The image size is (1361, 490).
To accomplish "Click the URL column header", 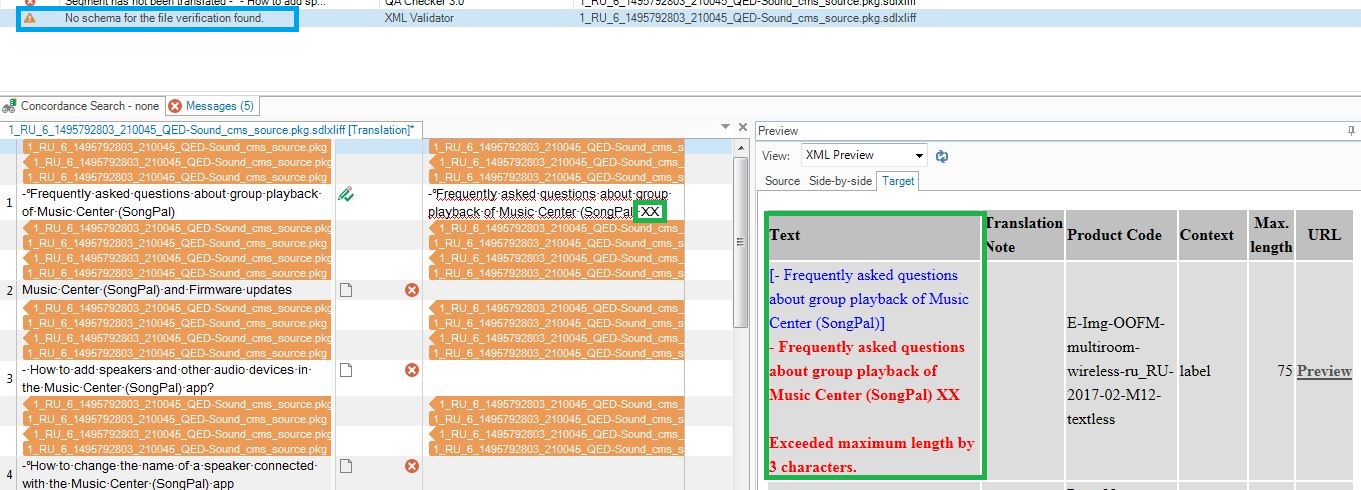I will coord(1324,235).
